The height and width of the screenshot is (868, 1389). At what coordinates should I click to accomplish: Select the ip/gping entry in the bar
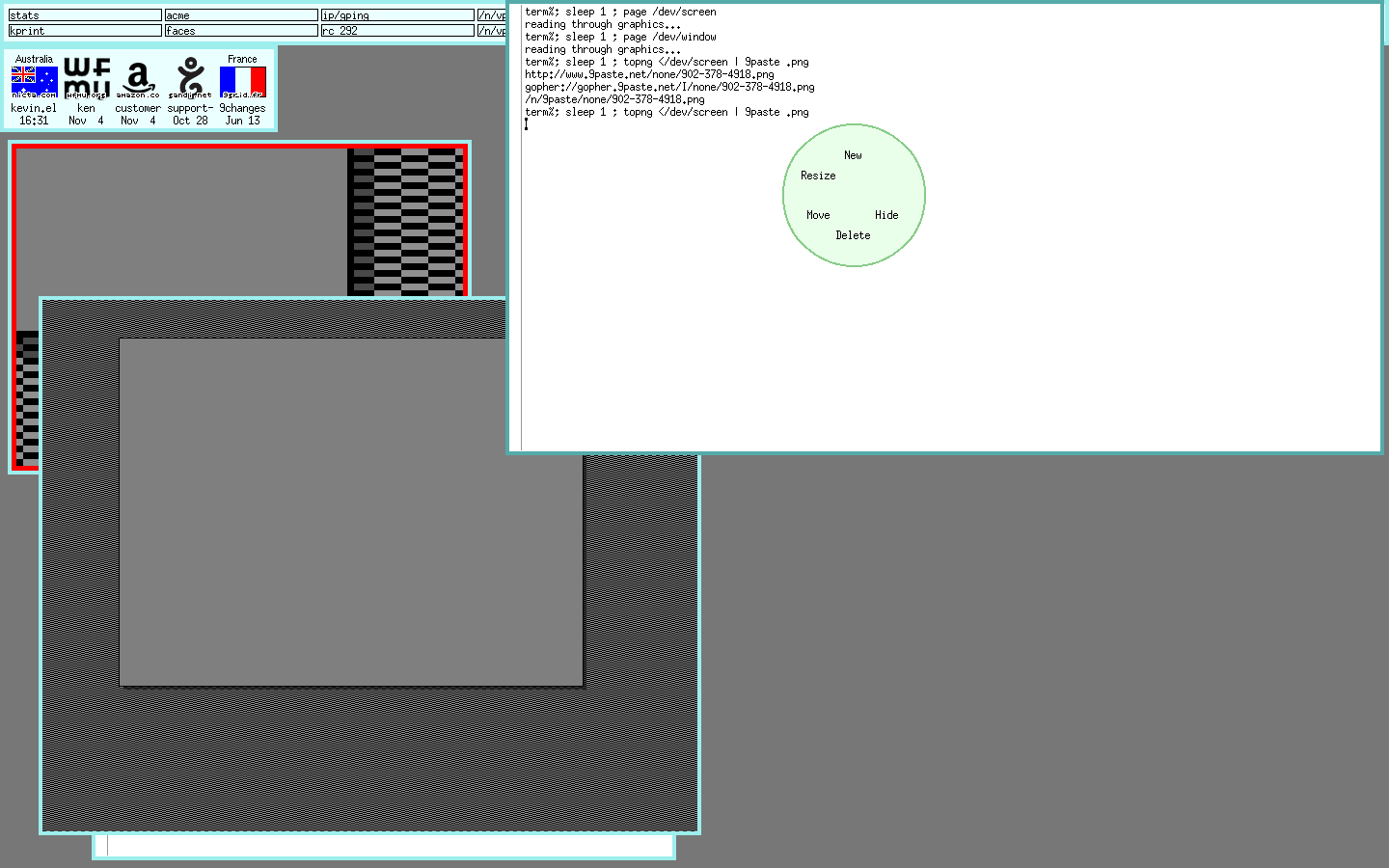point(397,15)
